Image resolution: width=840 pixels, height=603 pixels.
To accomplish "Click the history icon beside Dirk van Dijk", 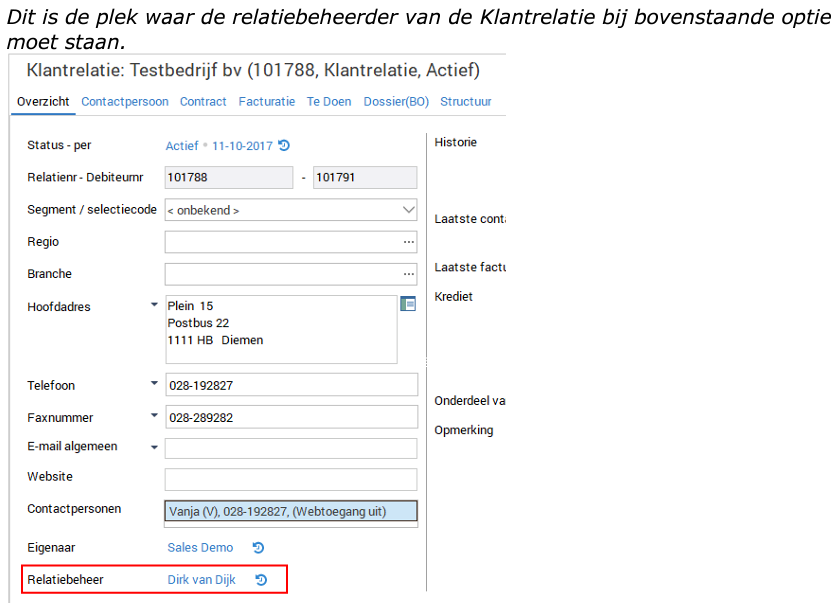I will 260,579.
